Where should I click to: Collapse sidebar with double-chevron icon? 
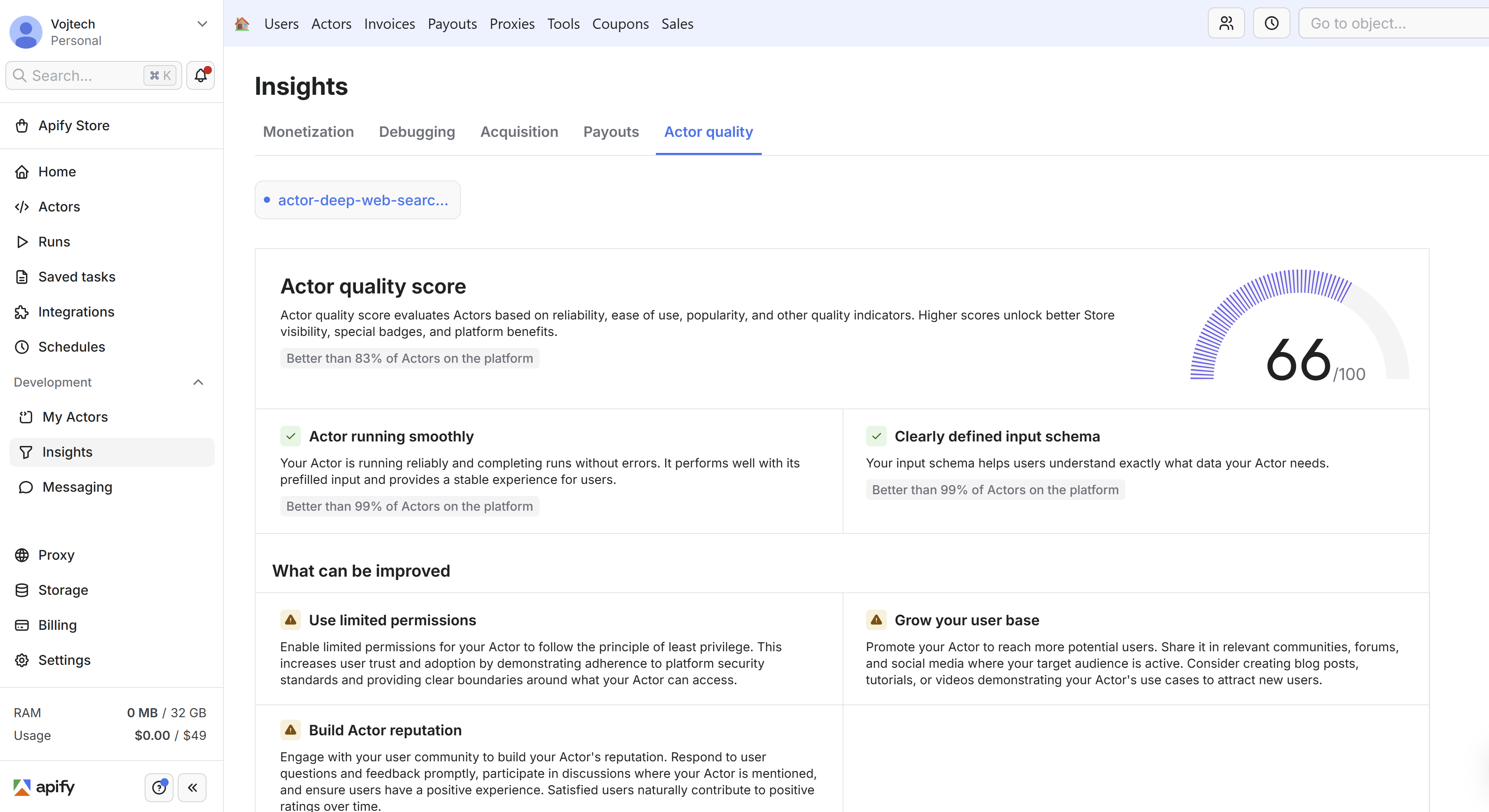192,787
